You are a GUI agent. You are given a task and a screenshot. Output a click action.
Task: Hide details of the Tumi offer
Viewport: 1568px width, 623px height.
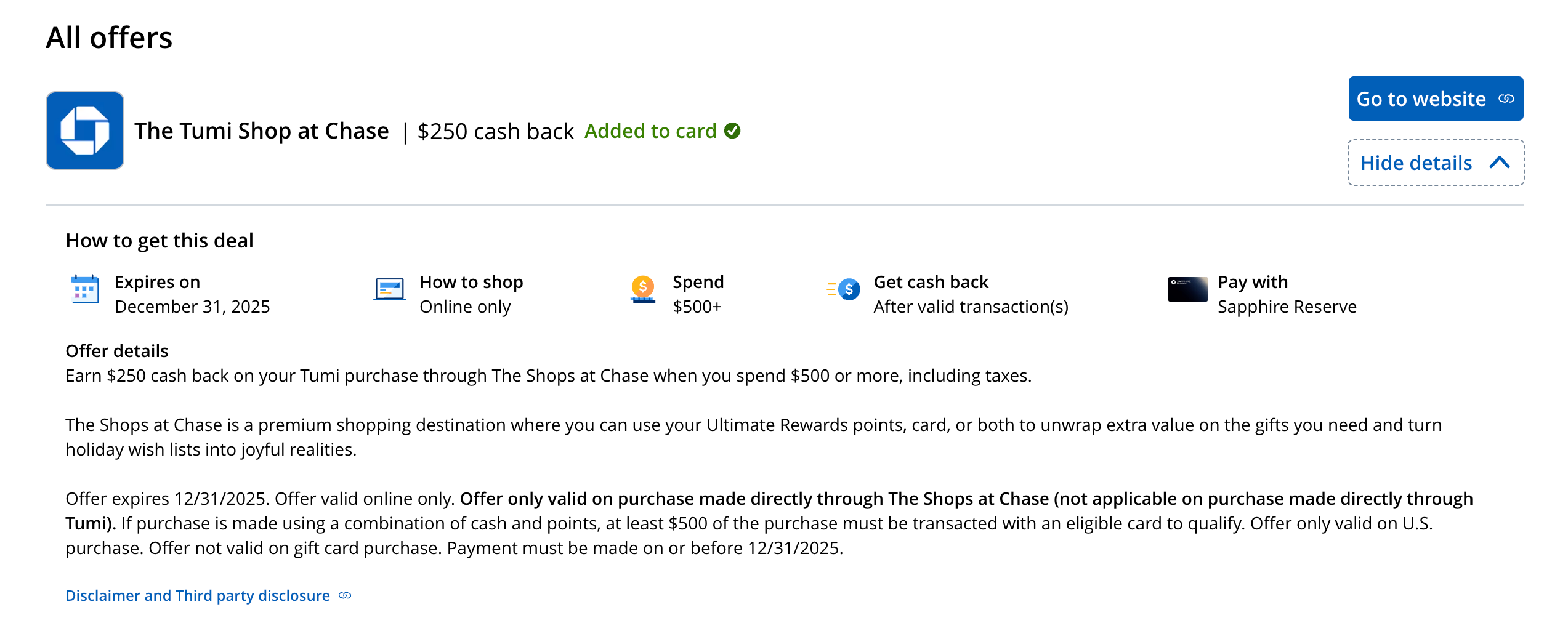[1417, 163]
